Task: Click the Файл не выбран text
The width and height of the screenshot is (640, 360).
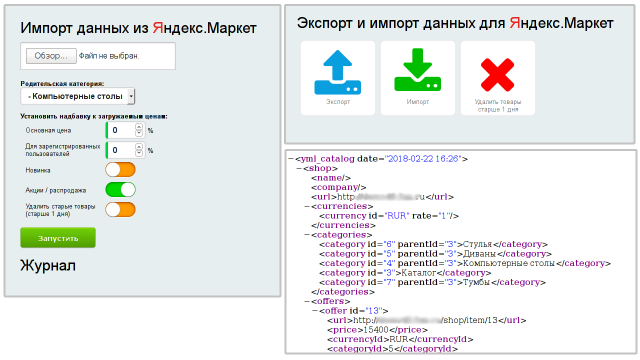Action: [109, 56]
